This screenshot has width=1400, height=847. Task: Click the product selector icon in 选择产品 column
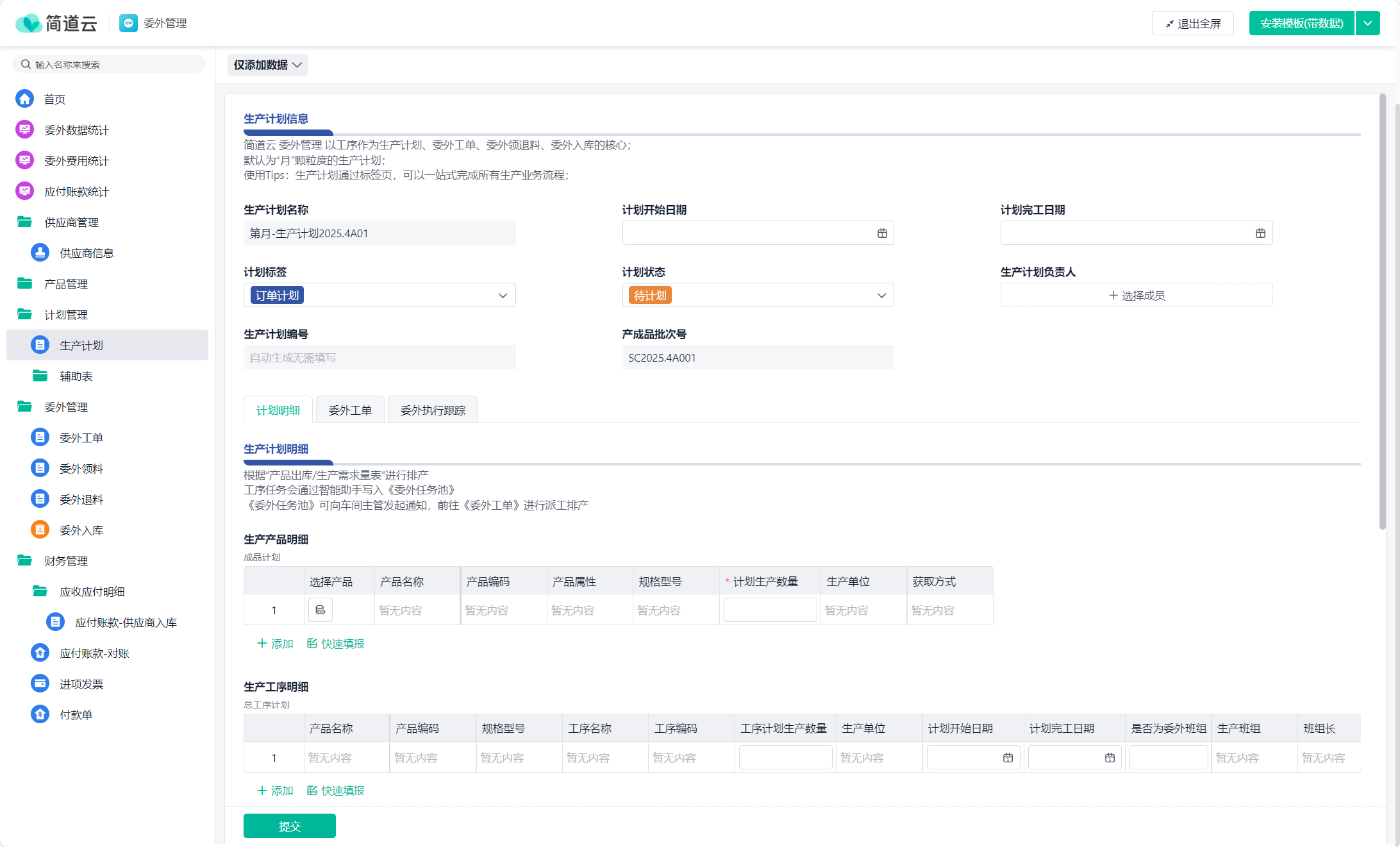click(x=320, y=610)
